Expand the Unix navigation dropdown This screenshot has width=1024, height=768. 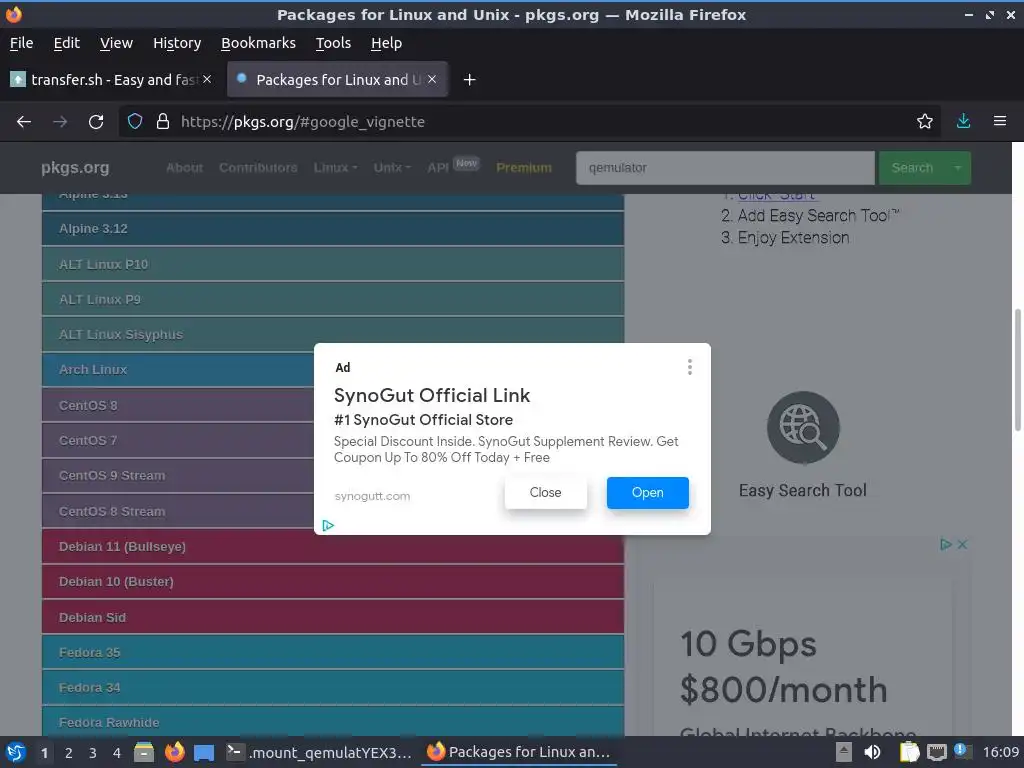tap(392, 168)
